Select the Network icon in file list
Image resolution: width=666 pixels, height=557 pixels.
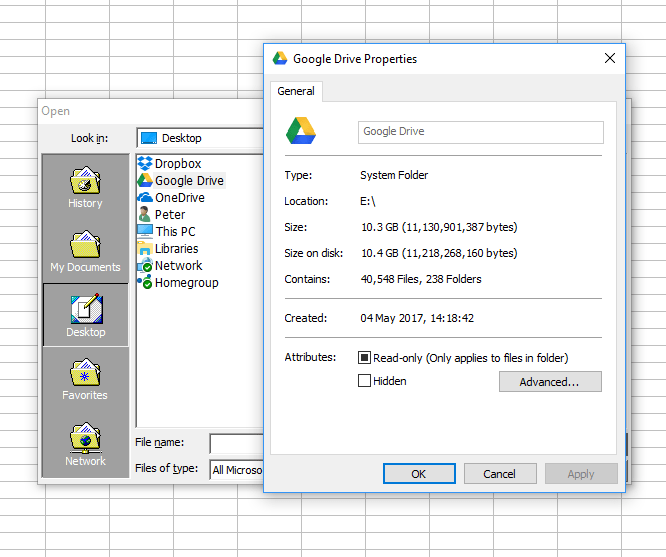tap(145, 265)
